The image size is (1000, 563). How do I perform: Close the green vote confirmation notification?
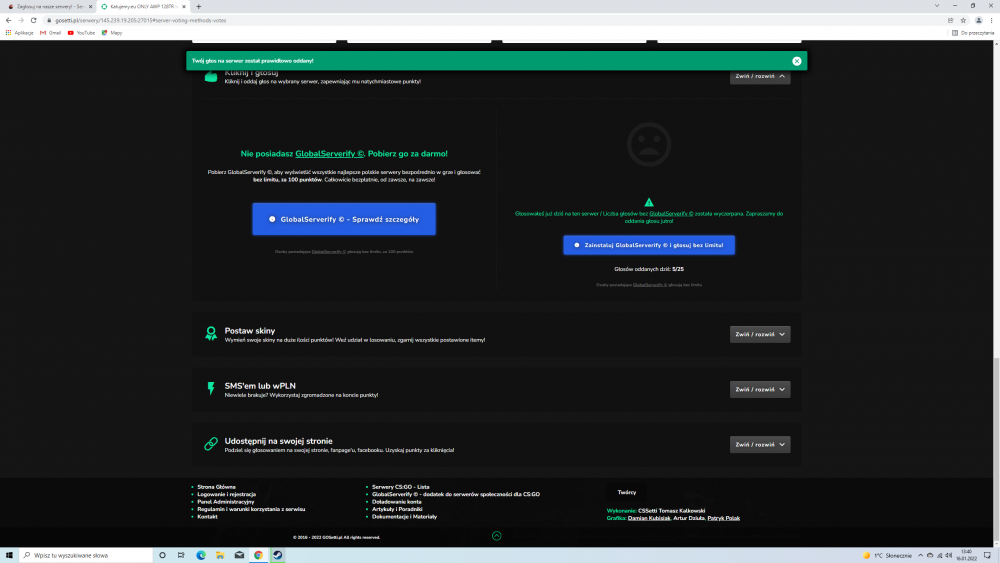pos(797,61)
